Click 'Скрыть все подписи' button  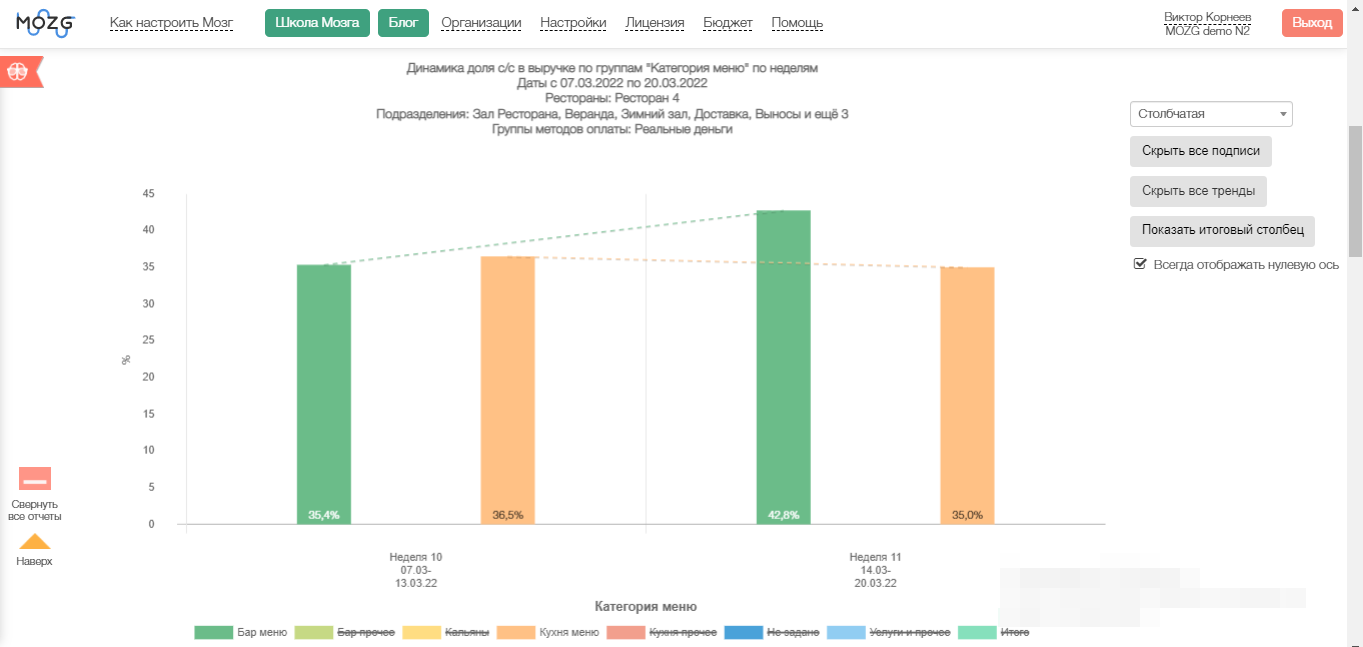click(x=1200, y=152)
